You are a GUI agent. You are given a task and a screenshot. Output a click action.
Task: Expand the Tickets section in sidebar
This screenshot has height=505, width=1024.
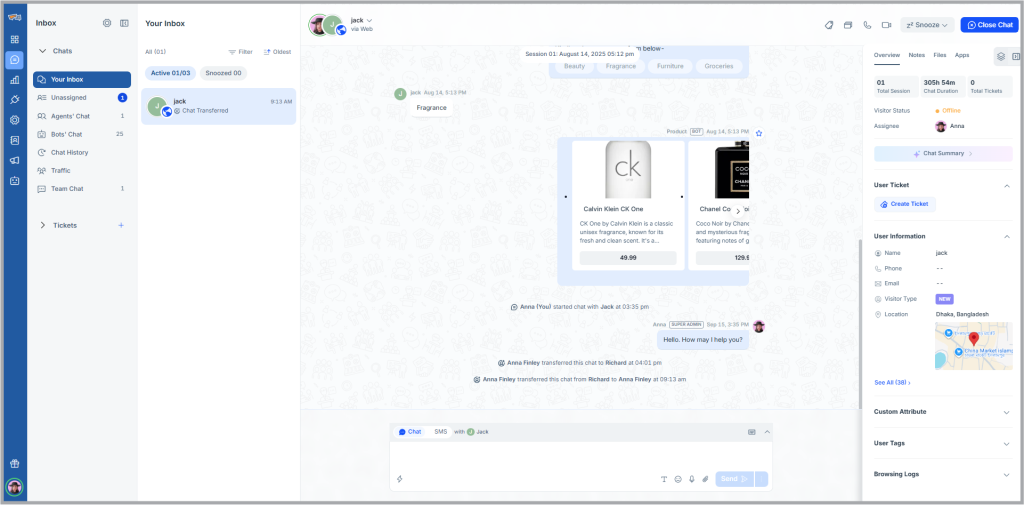tap(42, 225)
